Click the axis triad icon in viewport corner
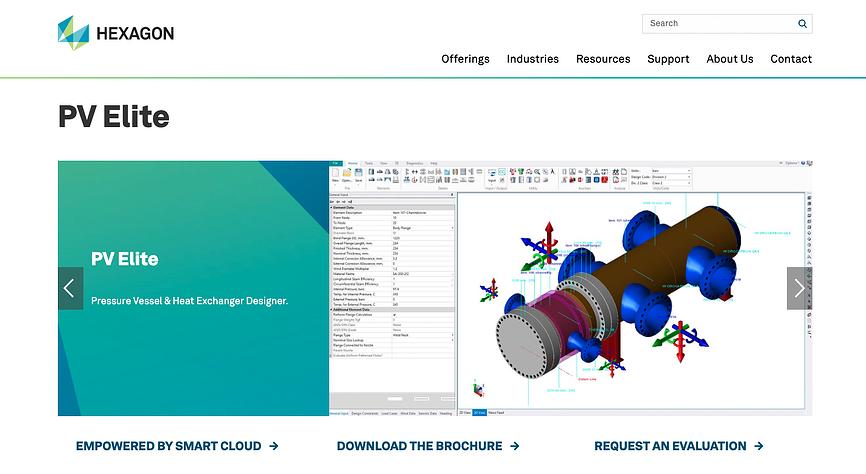The width and height of the screenshot is (866, 474). click(x=478, y=388)
